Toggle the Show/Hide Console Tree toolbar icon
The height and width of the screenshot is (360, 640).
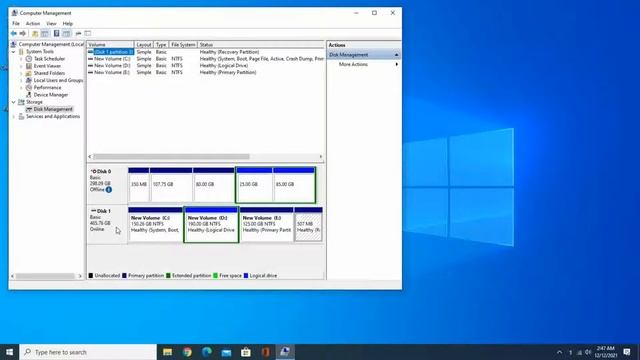point(45,33)
